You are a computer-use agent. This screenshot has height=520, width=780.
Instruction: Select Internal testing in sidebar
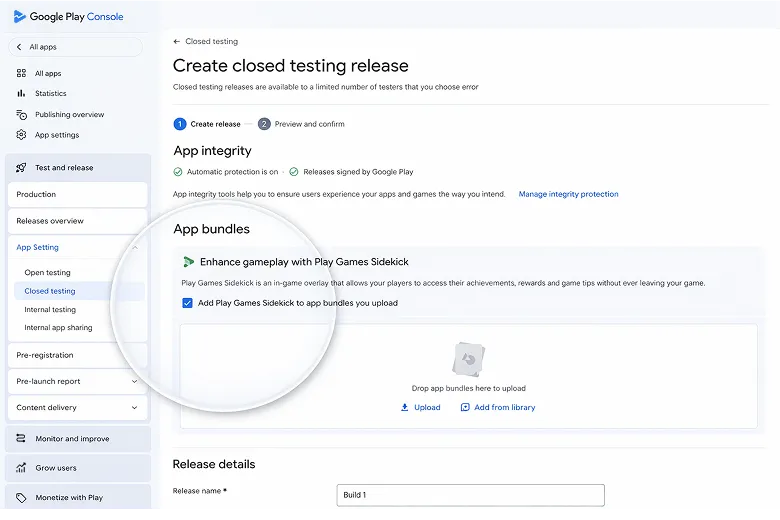click(50, 310)
